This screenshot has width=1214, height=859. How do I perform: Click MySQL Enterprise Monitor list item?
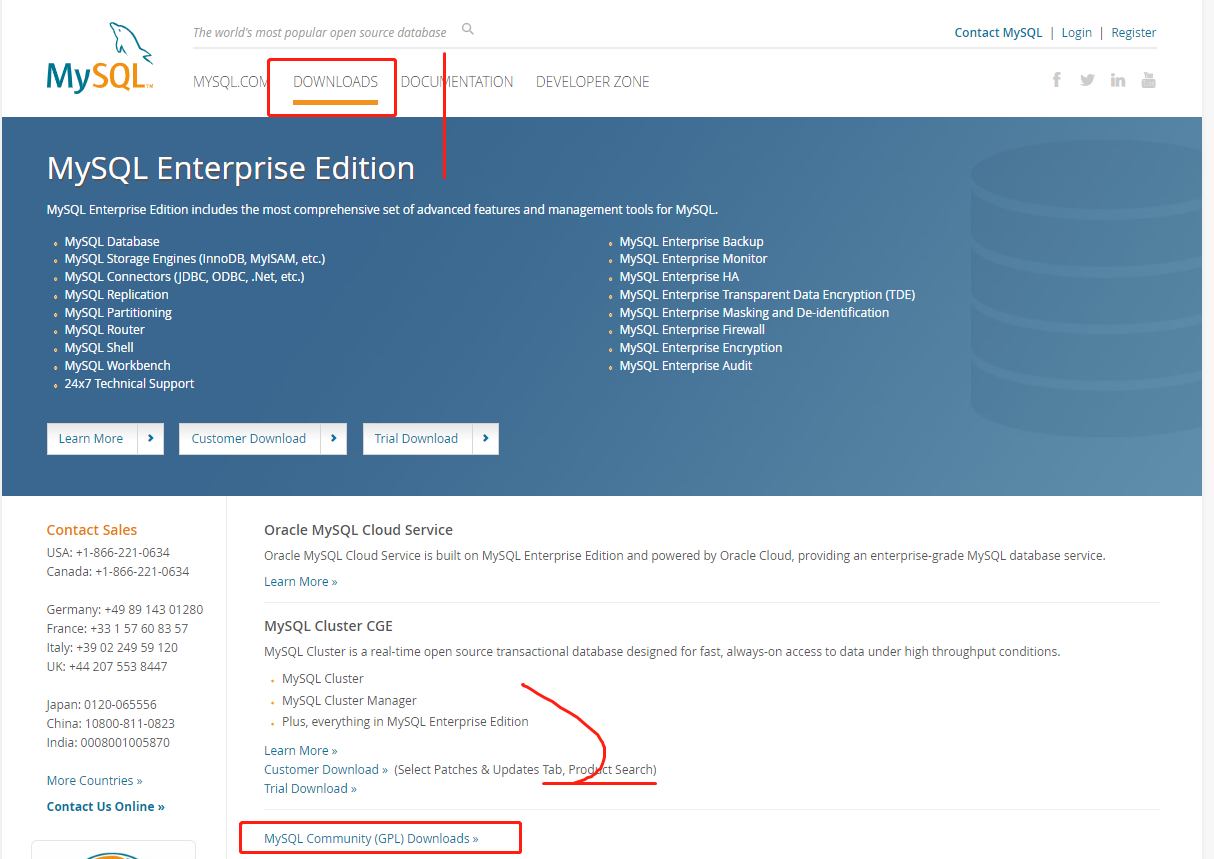(693, 258)
